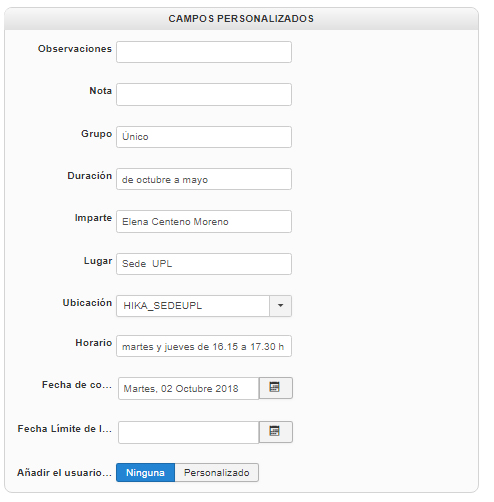The image size is (494, 502).
Task: Click the Duración field with de octubre a mayo
Action: pyautogui.click(x=204, y=179)
